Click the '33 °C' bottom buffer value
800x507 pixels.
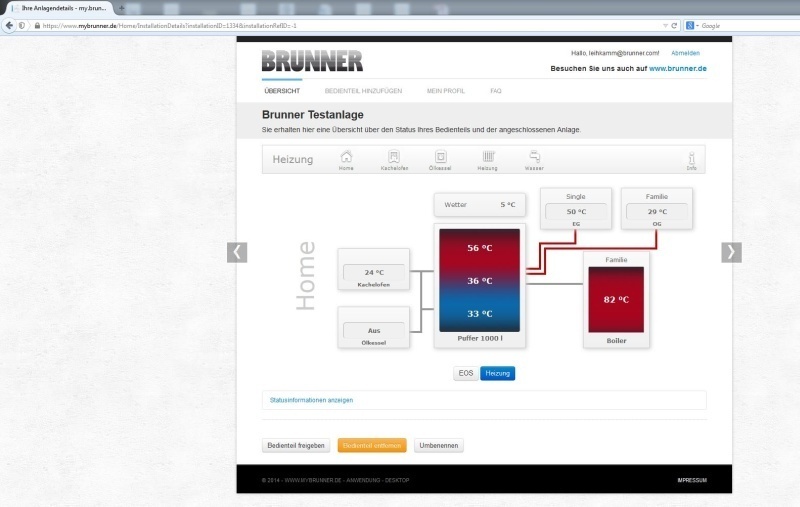(x=480, y=314)
